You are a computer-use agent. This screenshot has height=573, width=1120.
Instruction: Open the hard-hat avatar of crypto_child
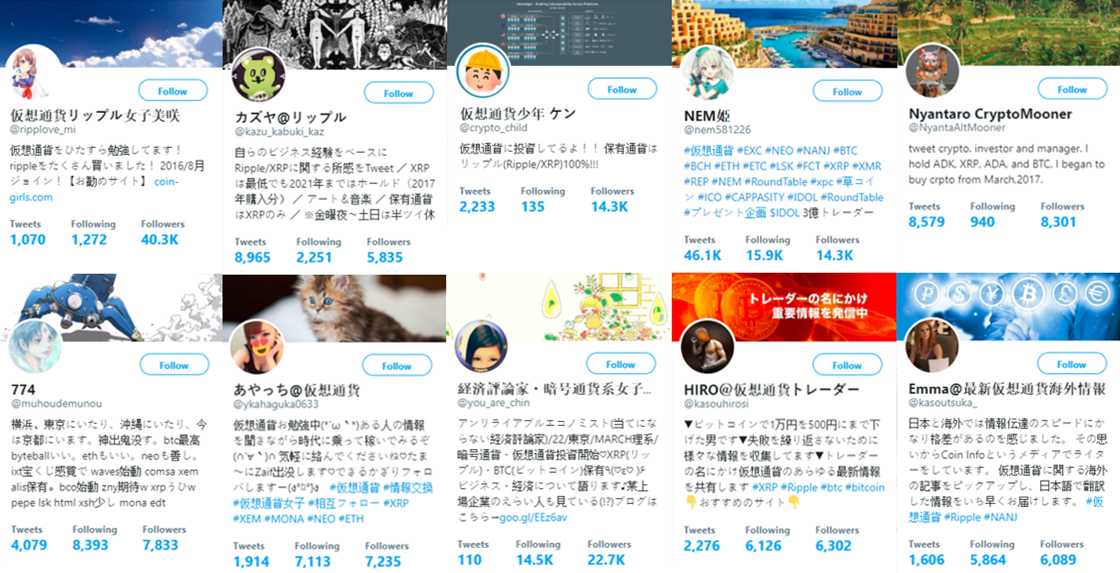pos(483,71)
